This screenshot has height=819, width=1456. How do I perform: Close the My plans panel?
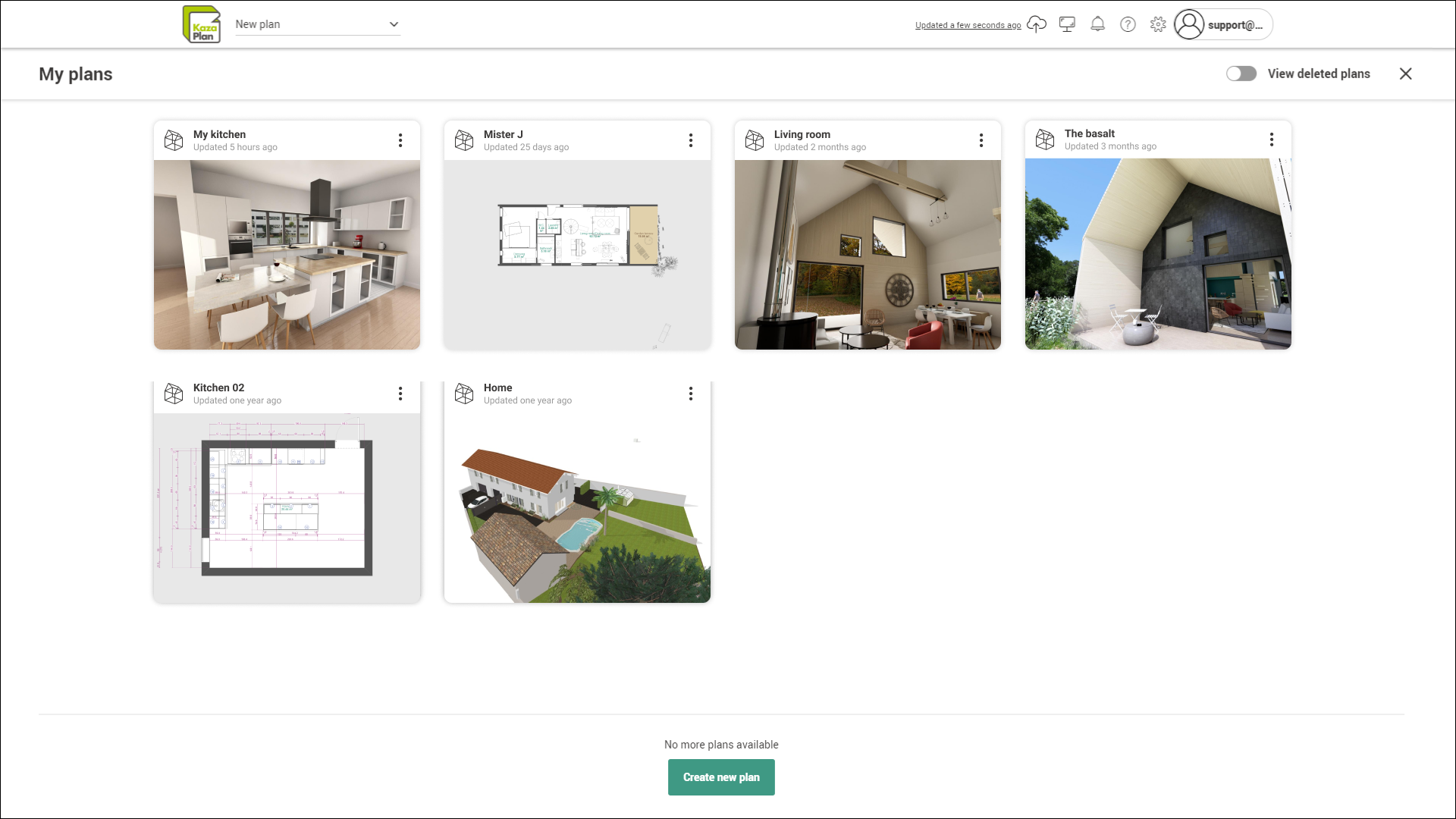tap(1405, 74)
